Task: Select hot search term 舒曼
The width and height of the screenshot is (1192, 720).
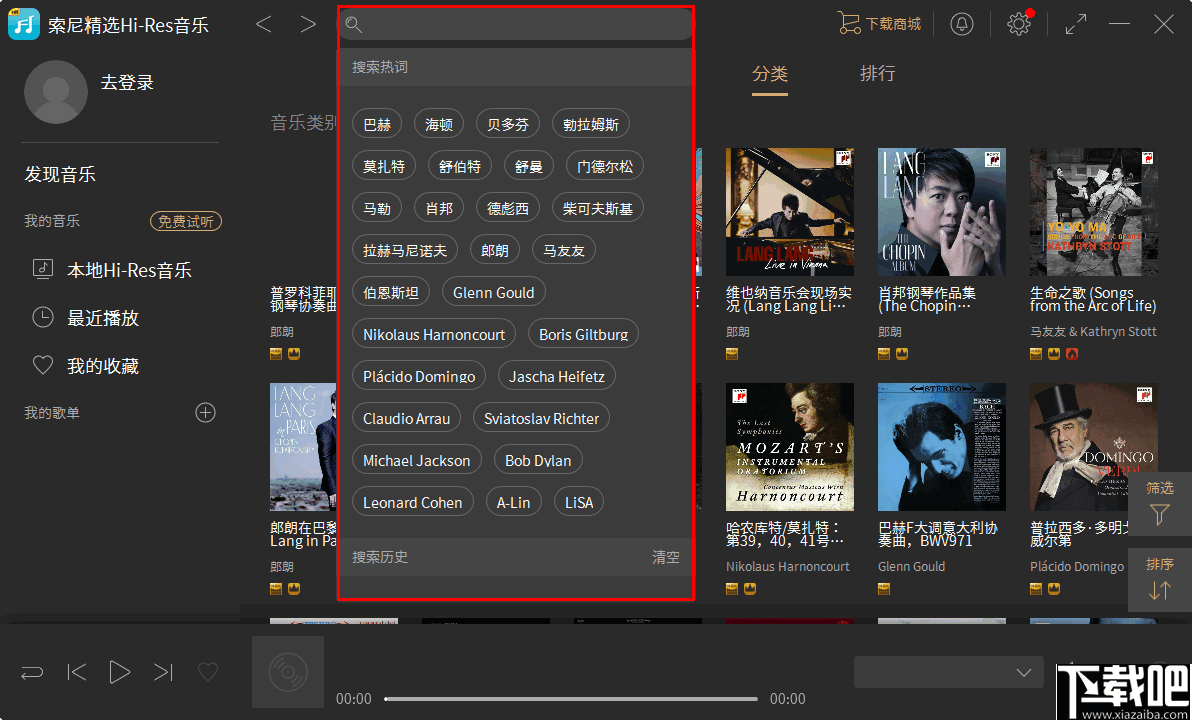Action: click(x=529, y=166)
